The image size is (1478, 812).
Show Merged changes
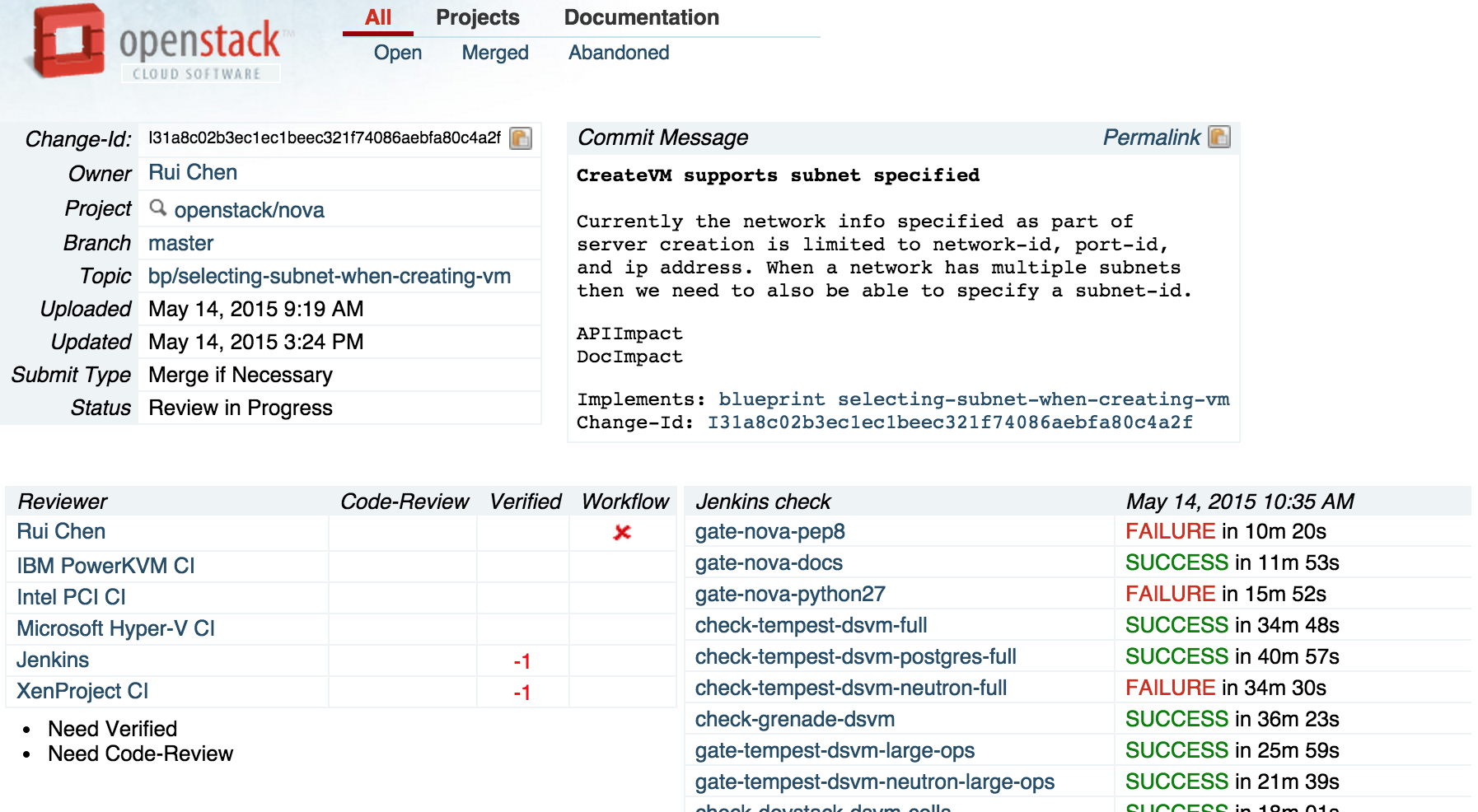coord(494,53)
